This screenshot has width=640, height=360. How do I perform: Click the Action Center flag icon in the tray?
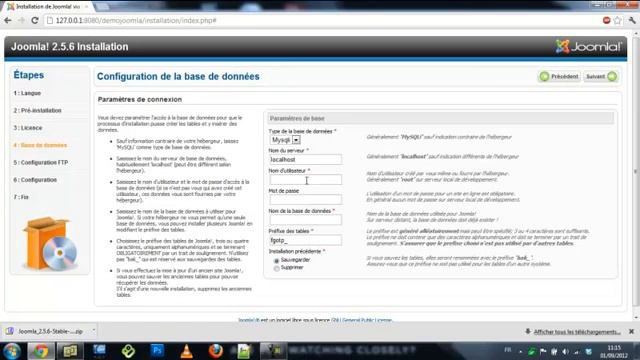coord(543,351)
